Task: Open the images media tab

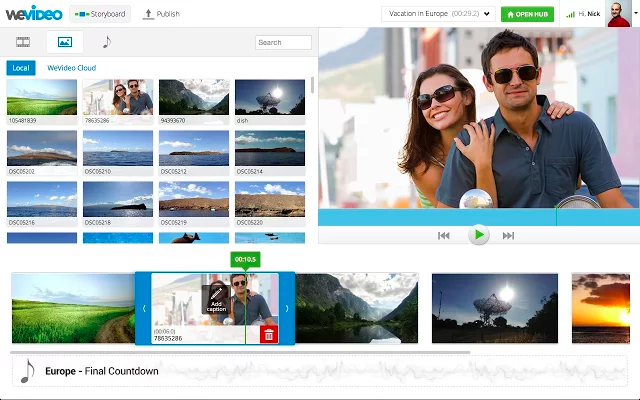Action: (65, 42)
